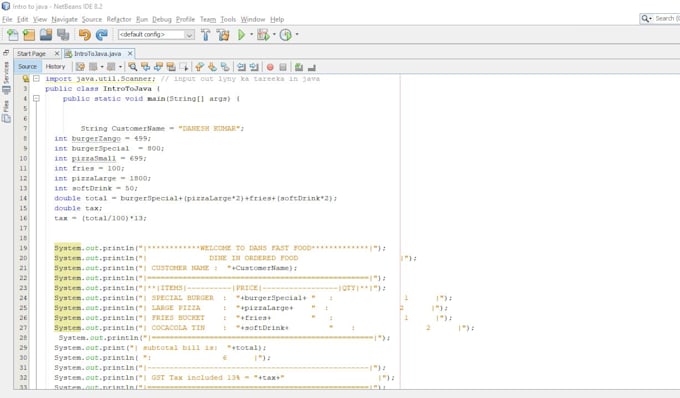Image resolution: width=680 pixels, height=398 pixels.
Task: Start macro recording with the red circle
Action: pos(270,67)
